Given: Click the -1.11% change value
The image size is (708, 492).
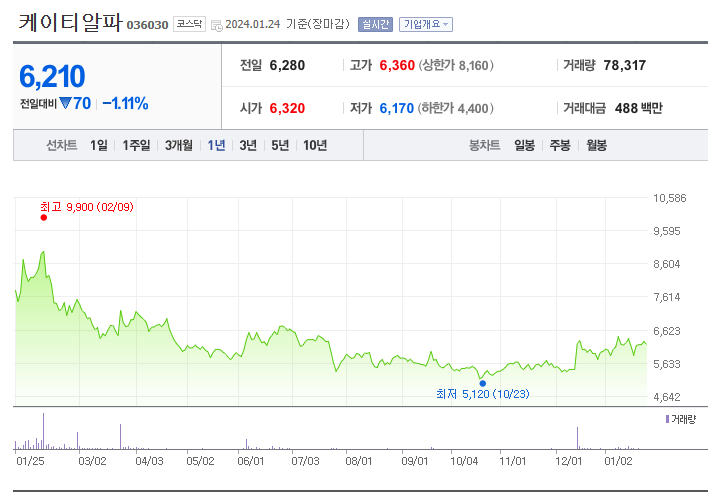Looking at the screenshot, I should click(126, 103).
